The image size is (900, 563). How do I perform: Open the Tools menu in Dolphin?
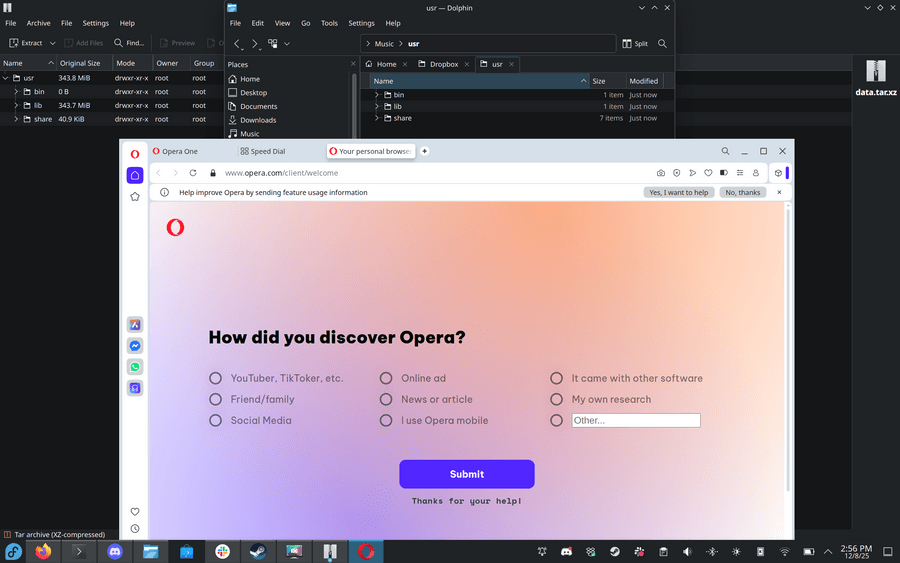coord(329,23)
